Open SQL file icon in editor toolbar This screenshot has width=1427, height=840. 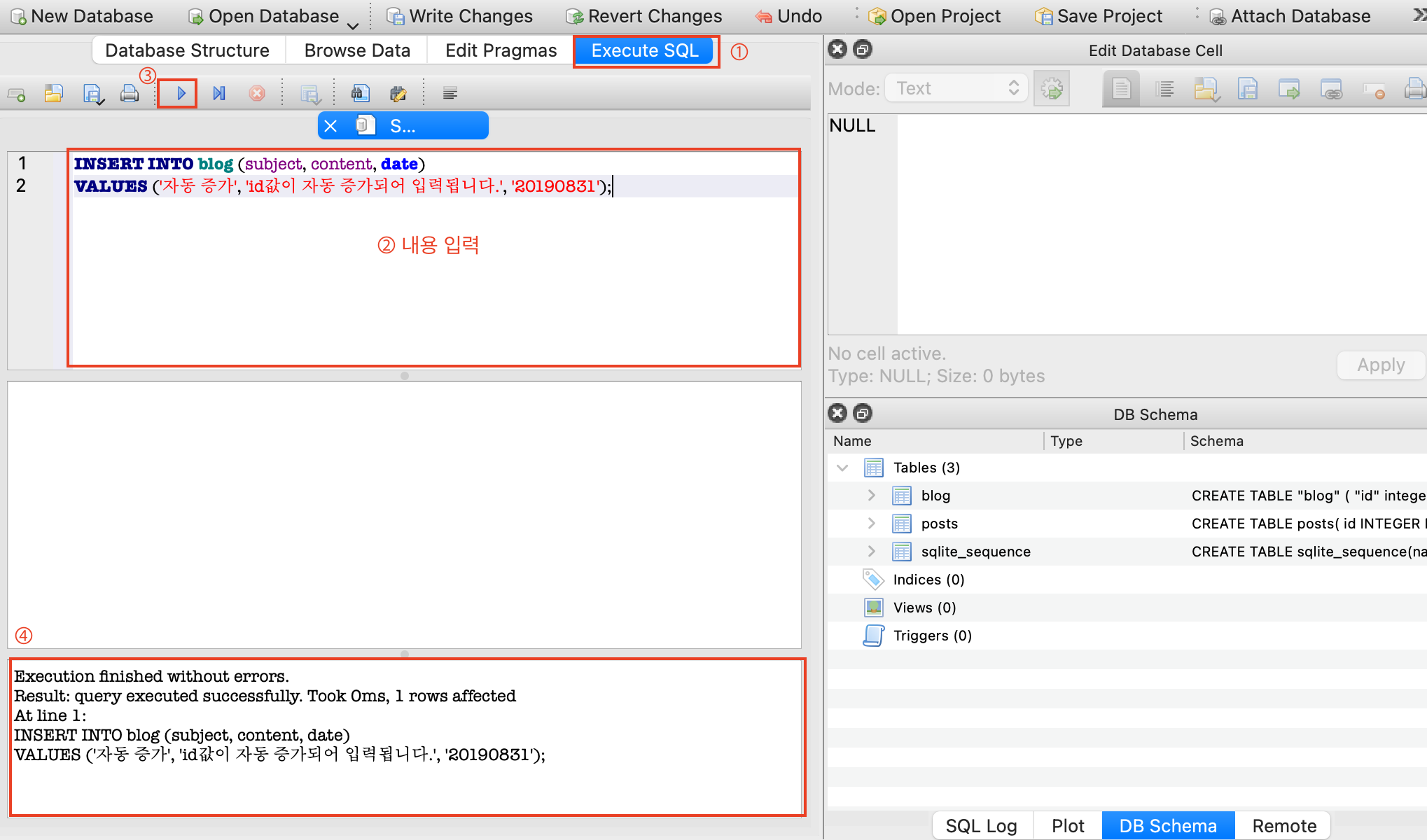pos(54,93)
